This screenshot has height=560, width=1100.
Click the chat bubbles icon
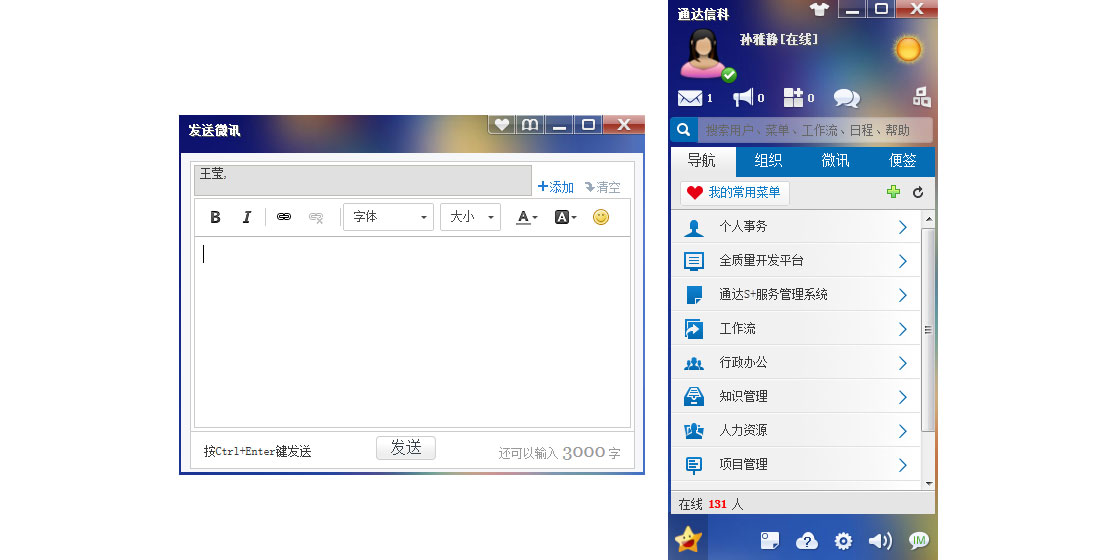[x=846, y=98]
